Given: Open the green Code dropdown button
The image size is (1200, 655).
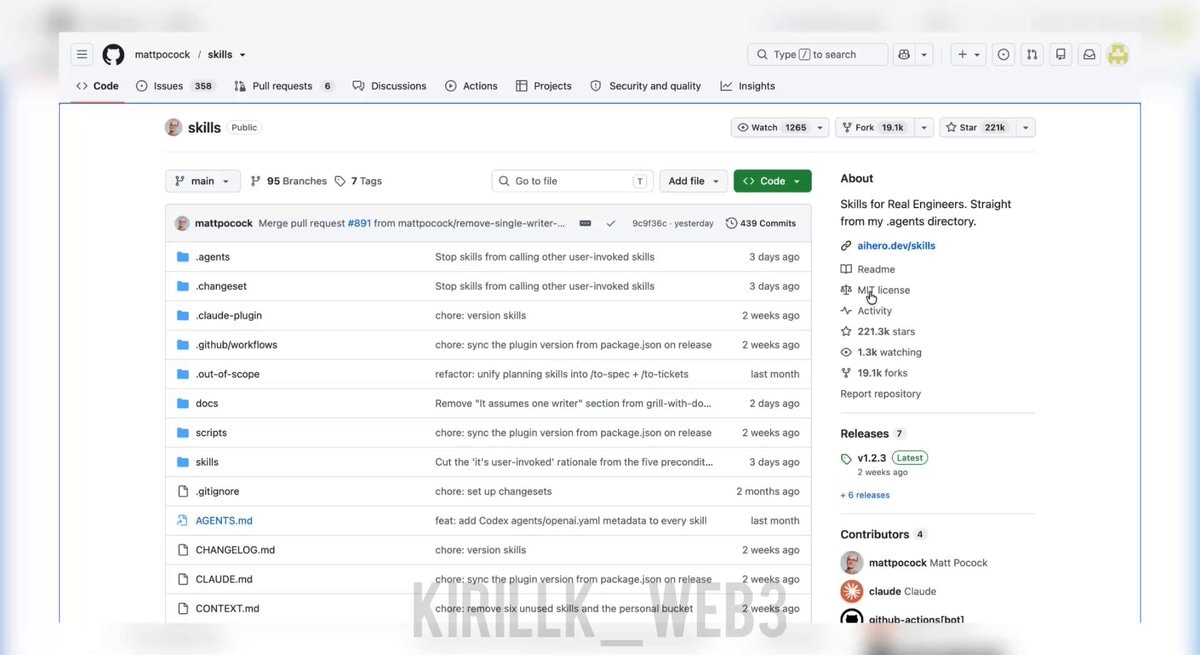Looking at the screenshot, I should 772,181.
